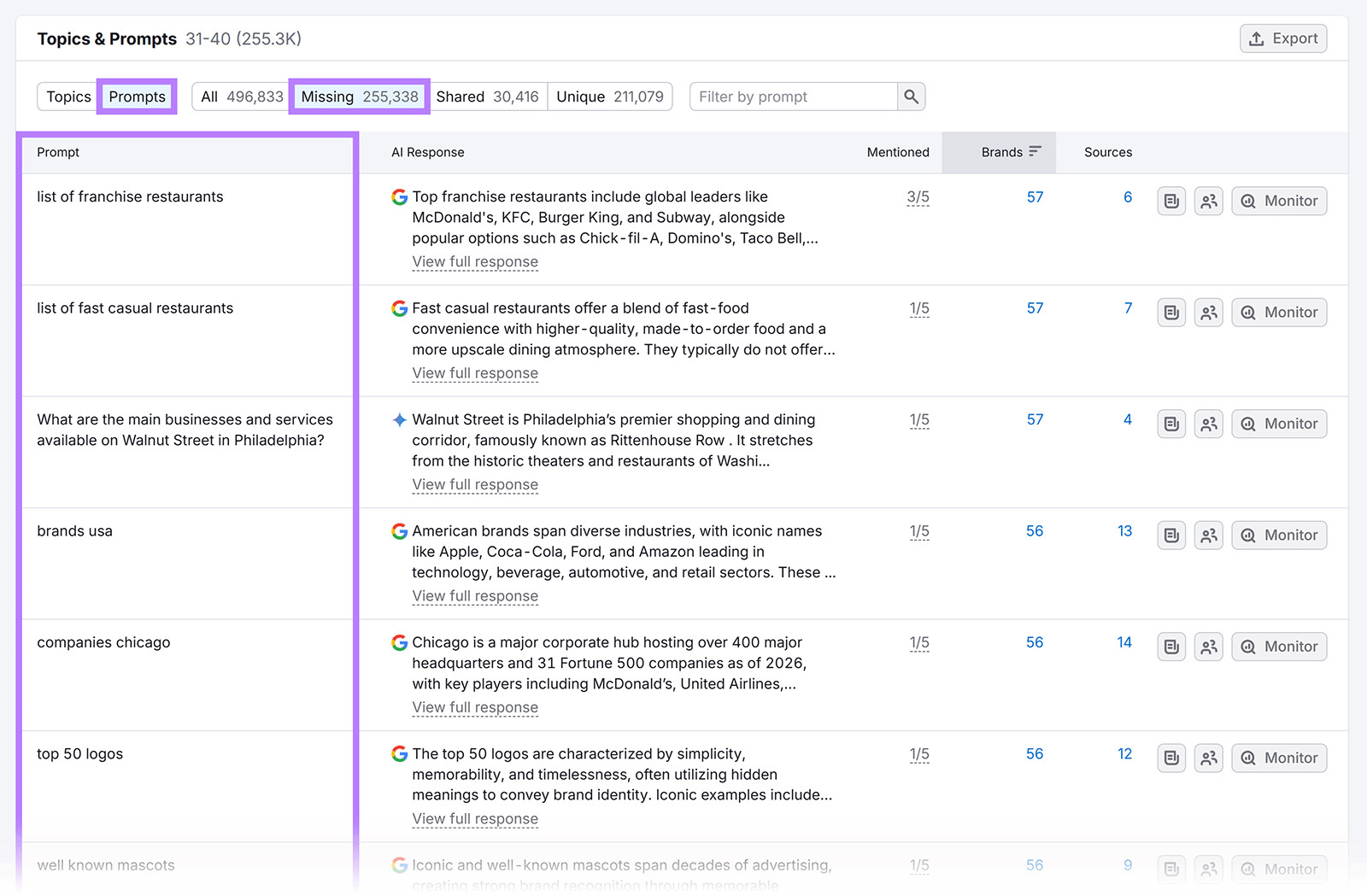Open the 7 sources for fast casual restaurants
This screenshot has width=1367, height=896.
click(1128, 308)
